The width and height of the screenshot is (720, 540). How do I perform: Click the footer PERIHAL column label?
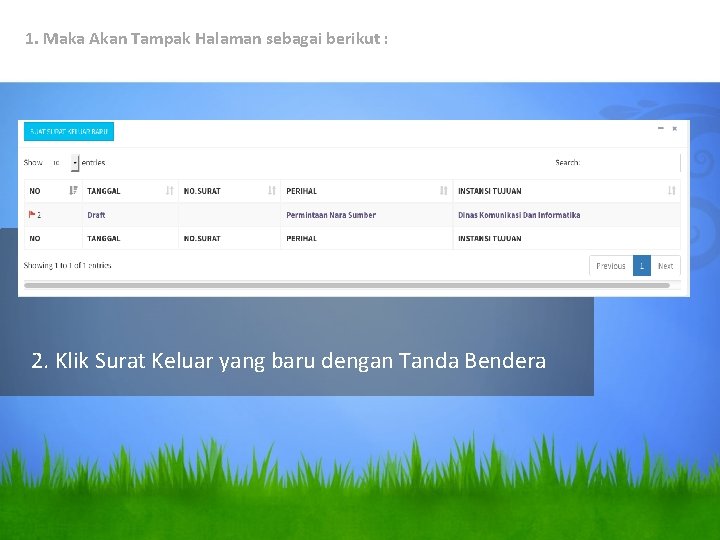(301, 238)
